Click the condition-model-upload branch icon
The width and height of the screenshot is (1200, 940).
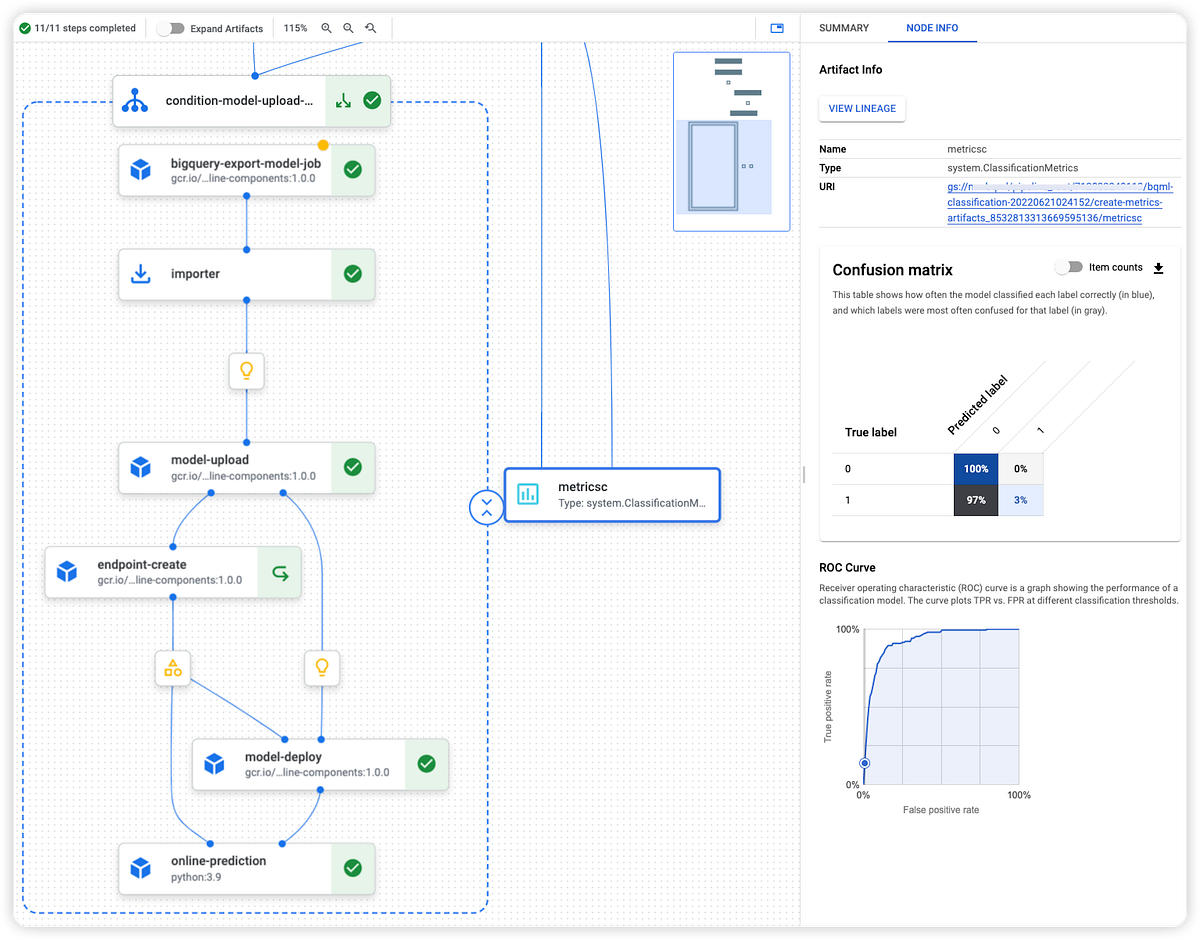tap(134, 100)
